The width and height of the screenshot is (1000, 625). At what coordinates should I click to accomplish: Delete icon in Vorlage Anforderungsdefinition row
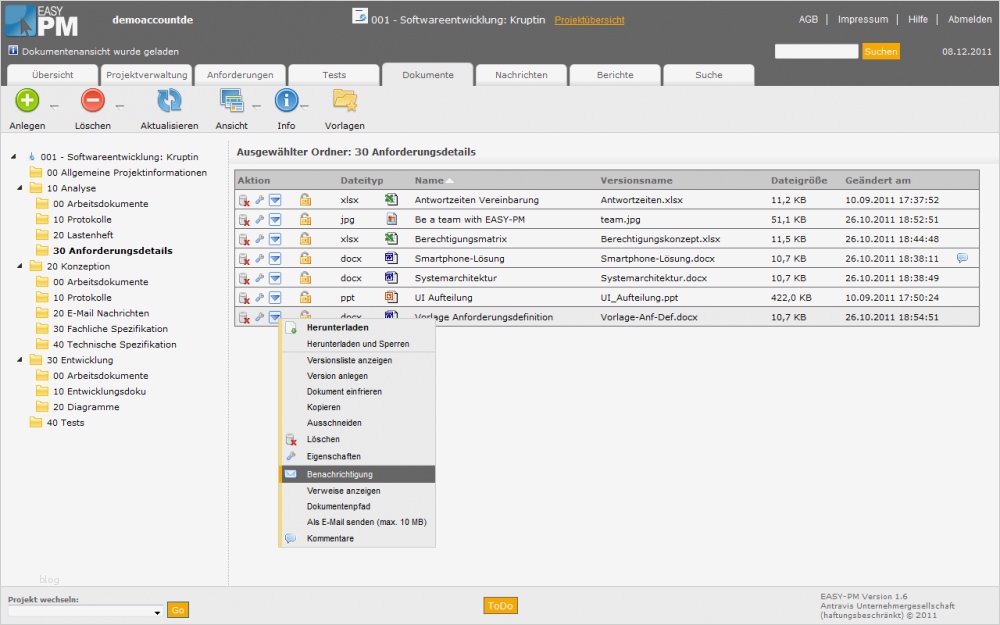[244, 318]
